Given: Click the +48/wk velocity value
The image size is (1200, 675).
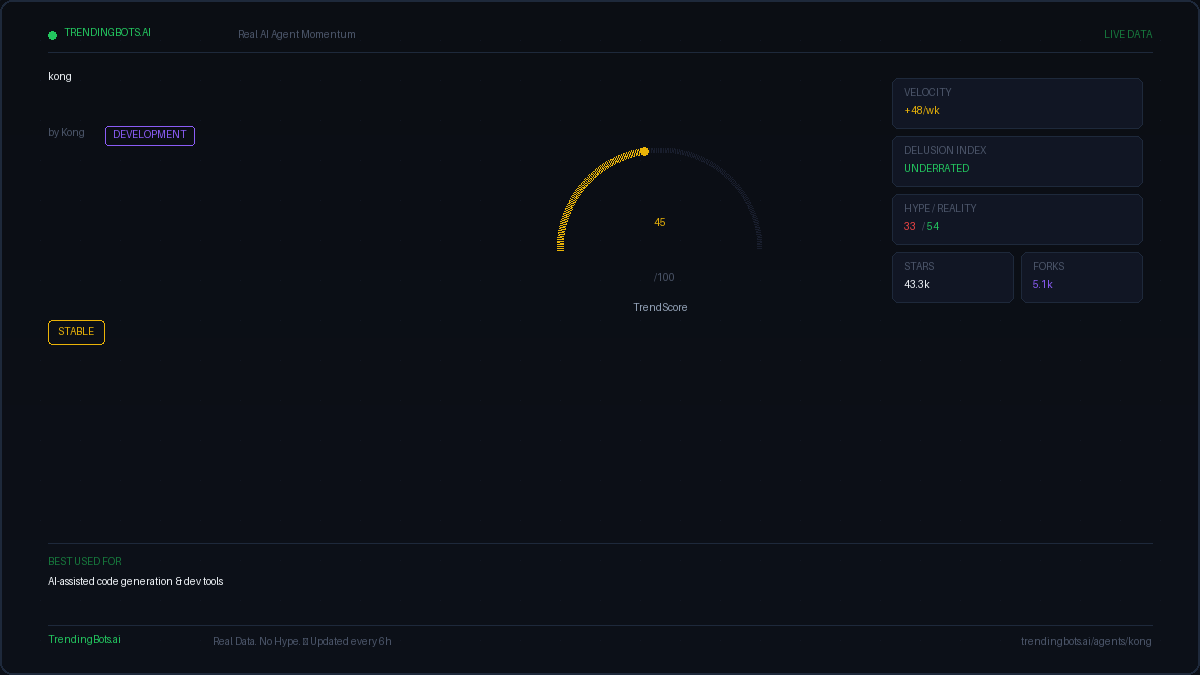Looking at the screenshot, I should [x=922, y=110].
